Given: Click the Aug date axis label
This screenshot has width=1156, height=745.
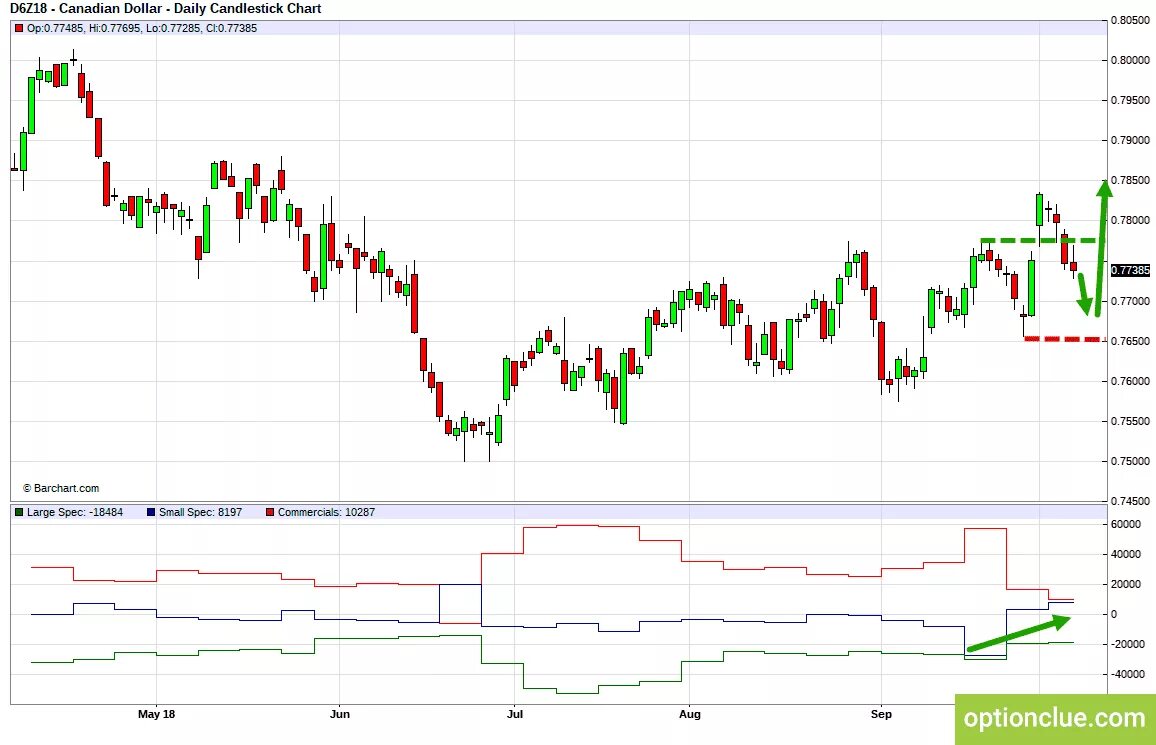Looking at the screenshot, I should pyautogui.click(x=689, y=714).
